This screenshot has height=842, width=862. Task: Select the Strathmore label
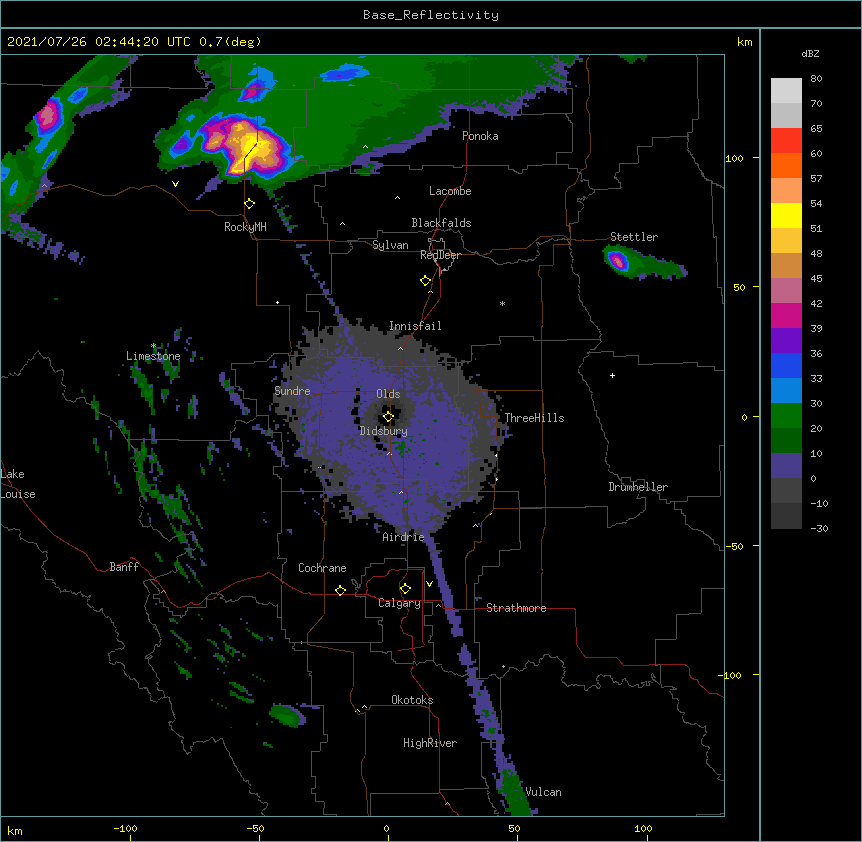tap(516, 608)
